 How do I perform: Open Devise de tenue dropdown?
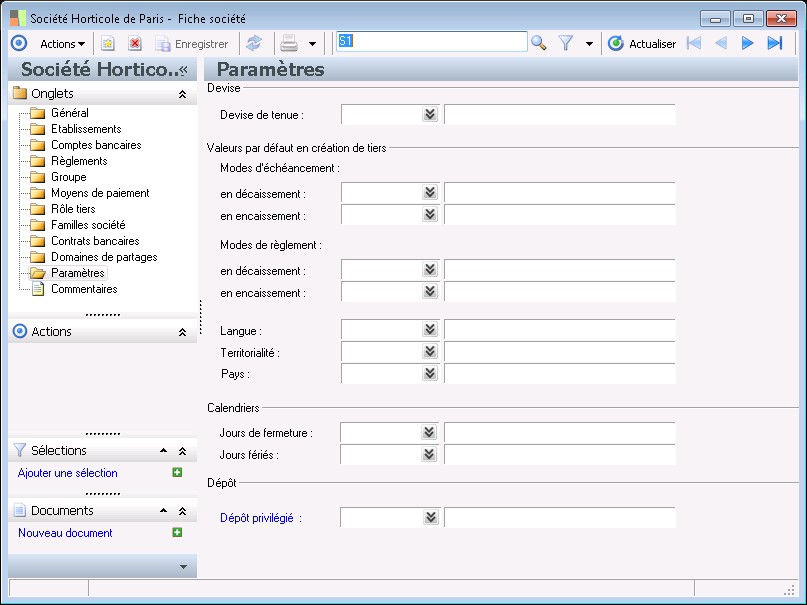[430, 114]
